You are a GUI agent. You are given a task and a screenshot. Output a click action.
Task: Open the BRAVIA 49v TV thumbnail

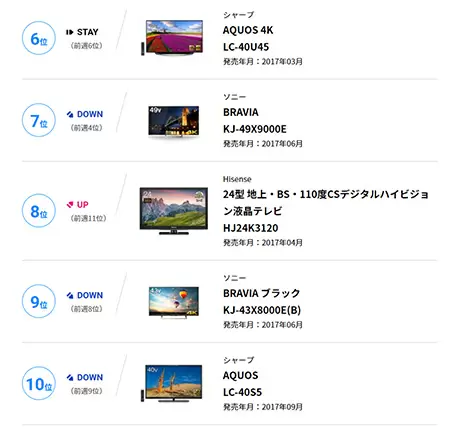coord(173,121)
